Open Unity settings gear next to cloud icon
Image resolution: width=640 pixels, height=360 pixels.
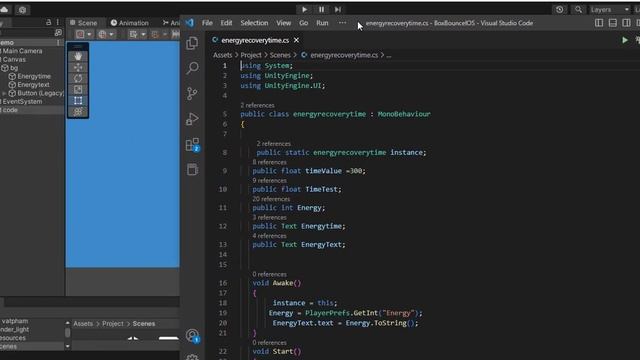22,10
